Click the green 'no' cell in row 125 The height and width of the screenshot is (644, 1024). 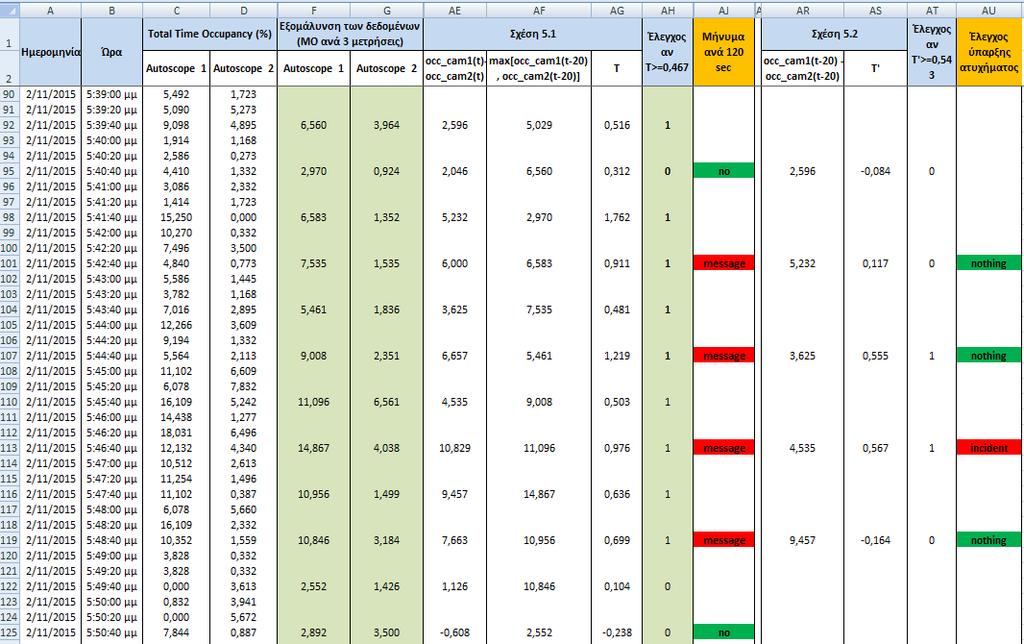724,632
